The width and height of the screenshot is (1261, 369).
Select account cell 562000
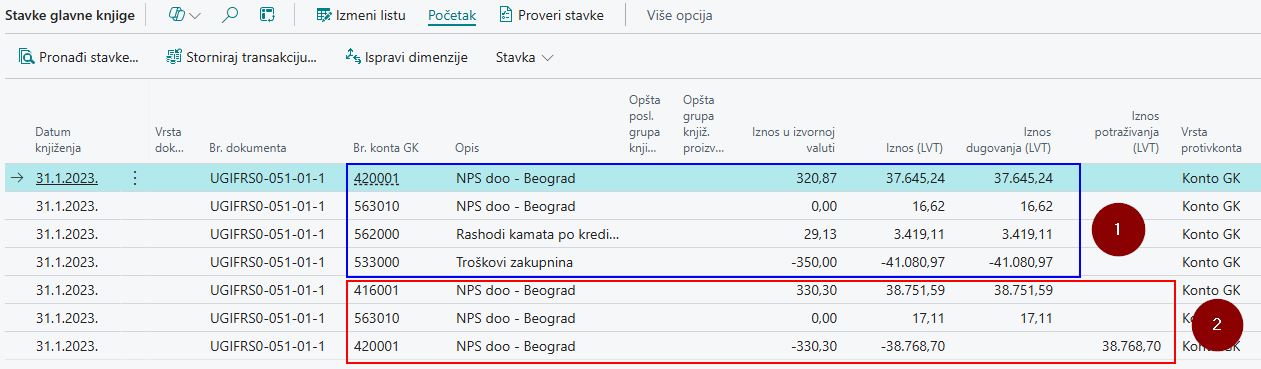pyautogui.click(x=375, y=235)
